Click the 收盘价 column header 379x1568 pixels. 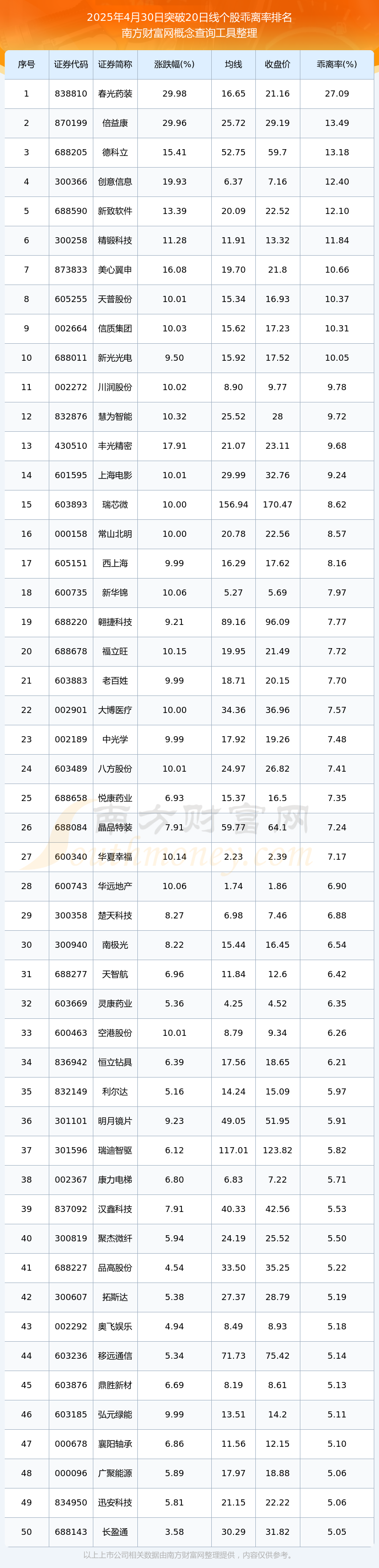point(277,64)
